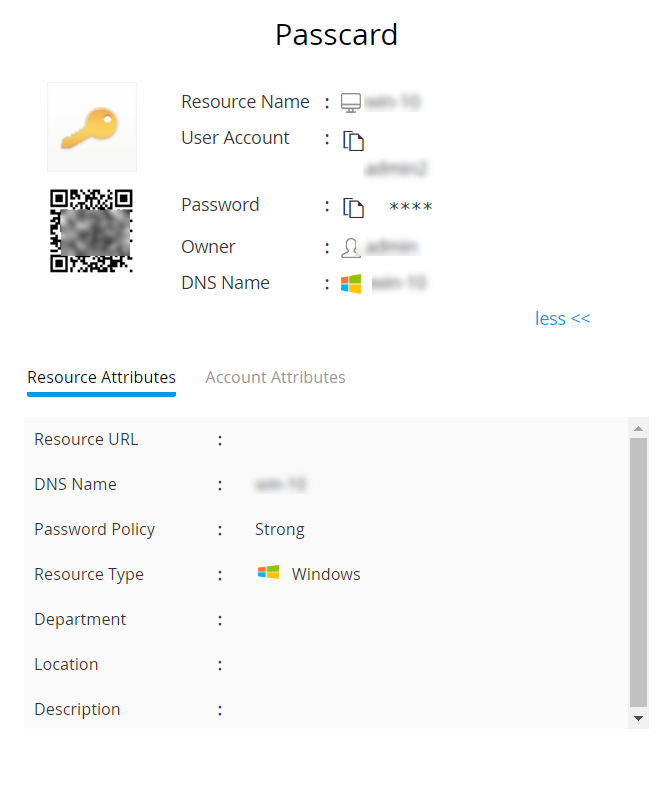The image size is (672, 798).
Task: Click the Description field label
Action: pyautogui.click(x=77, y=710)
